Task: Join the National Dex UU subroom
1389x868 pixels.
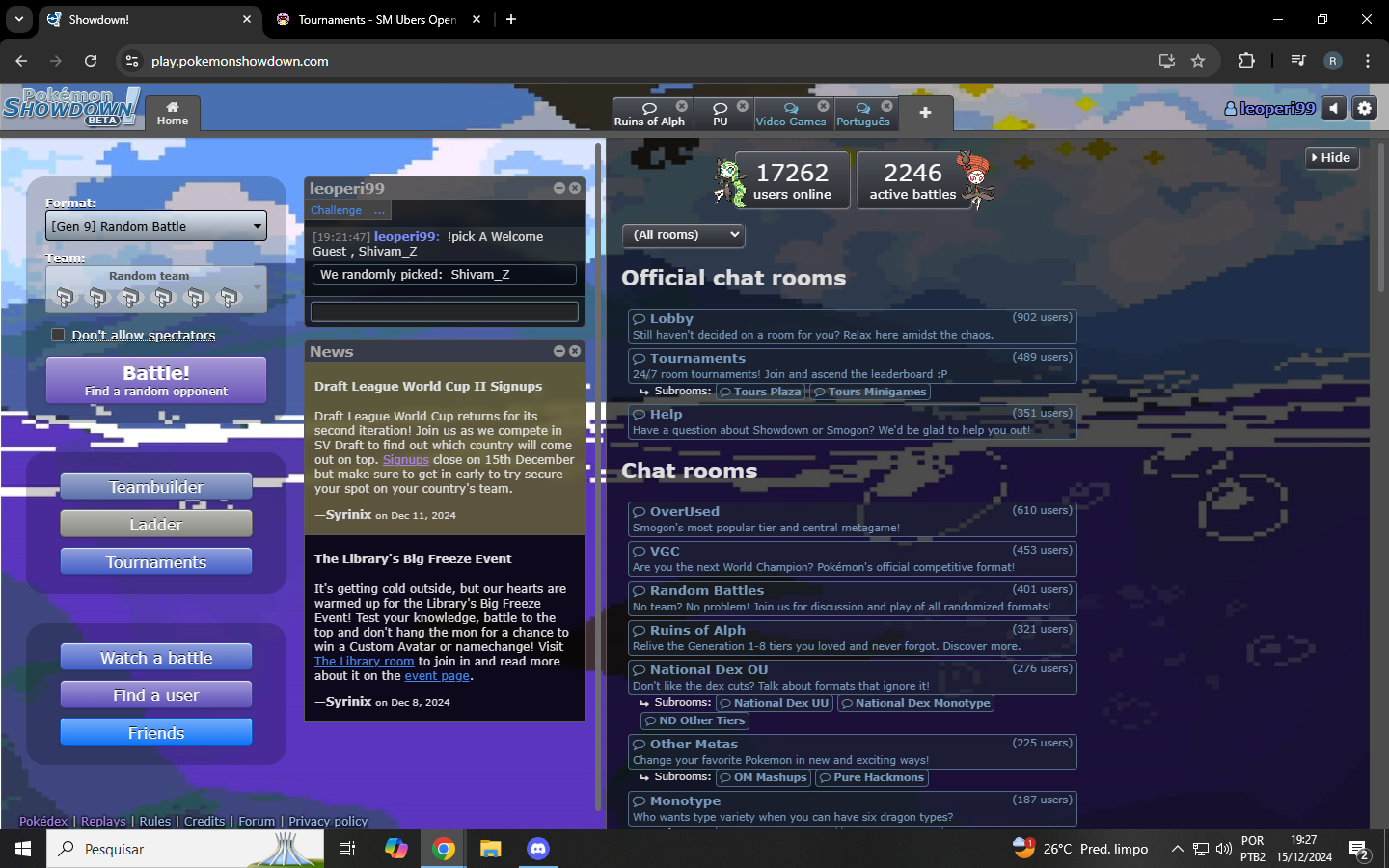Action: pos(775,703)
